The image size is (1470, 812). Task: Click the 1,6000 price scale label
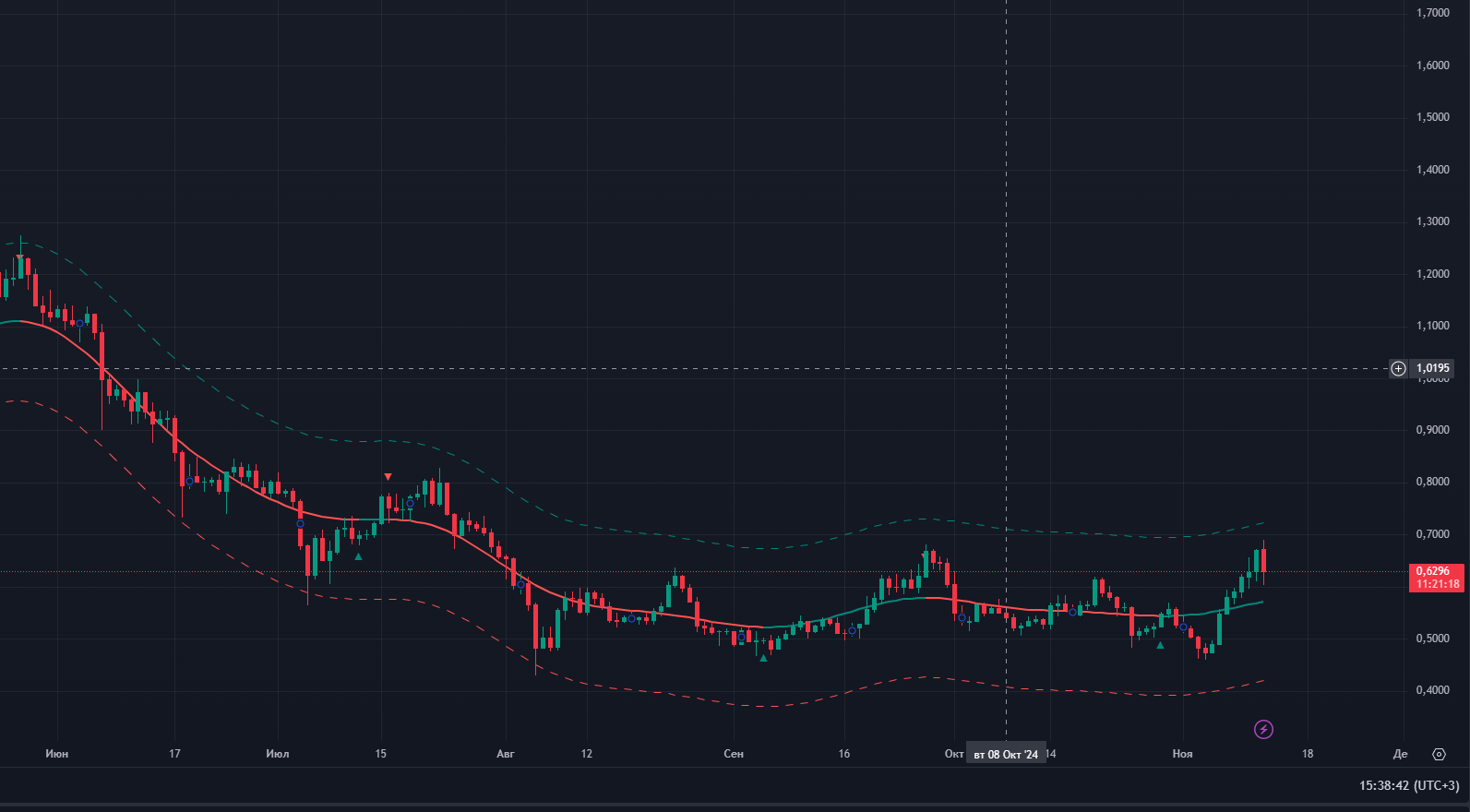click(x=1433, y=66)
